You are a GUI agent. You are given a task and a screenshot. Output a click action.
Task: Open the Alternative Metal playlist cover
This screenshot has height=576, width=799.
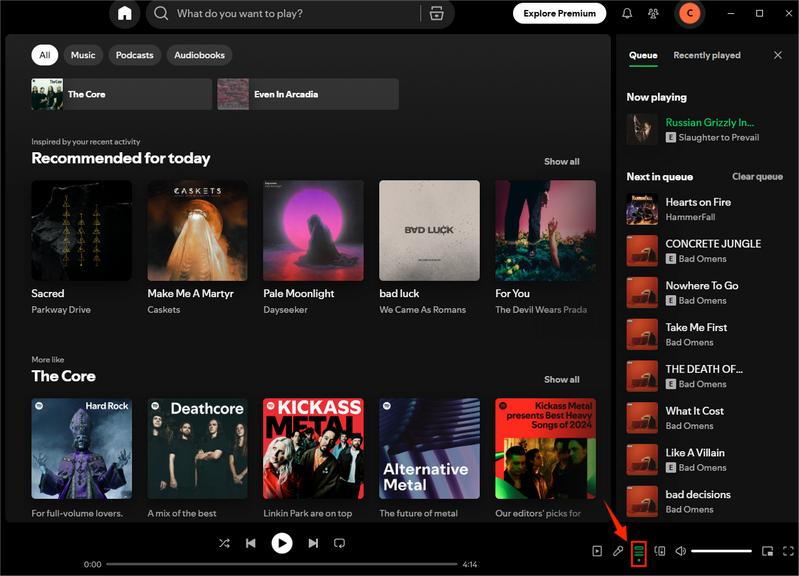pyautogui.click(x=430, y=449)
